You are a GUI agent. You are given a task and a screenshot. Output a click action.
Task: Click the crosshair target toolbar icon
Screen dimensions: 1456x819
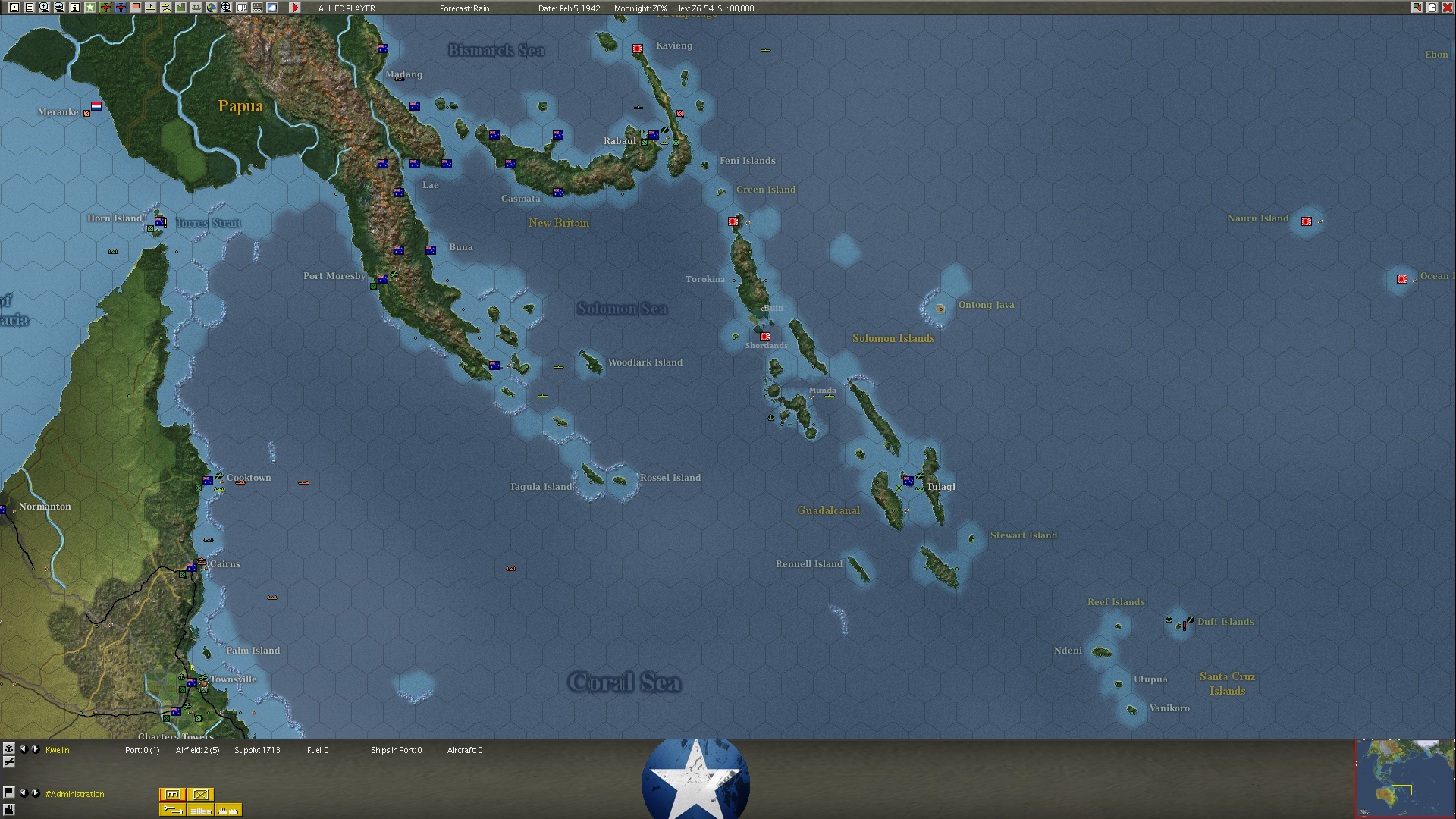(227, 8)
